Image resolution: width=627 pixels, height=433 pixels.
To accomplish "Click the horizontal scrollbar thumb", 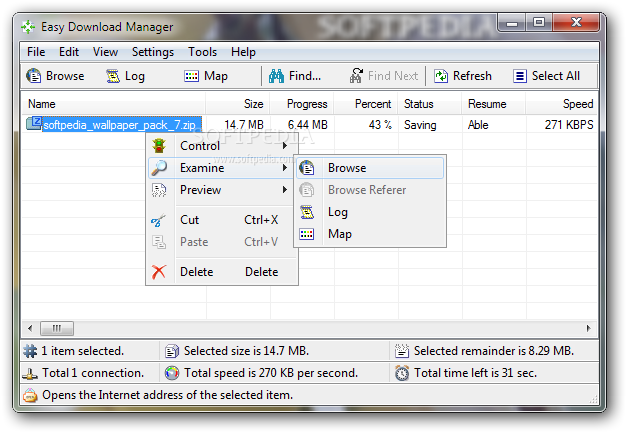I will pyautogui.click(x=57, y=328).
